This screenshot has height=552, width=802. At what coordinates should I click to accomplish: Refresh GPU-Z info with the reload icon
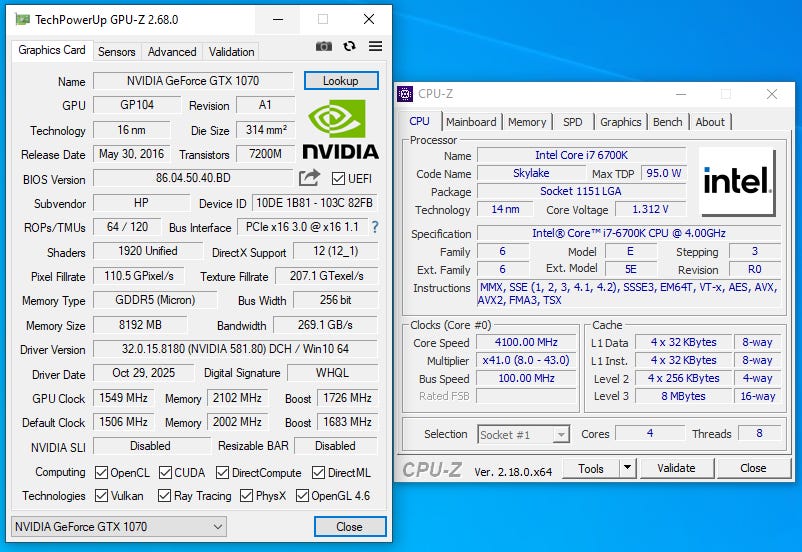point(349,47)
